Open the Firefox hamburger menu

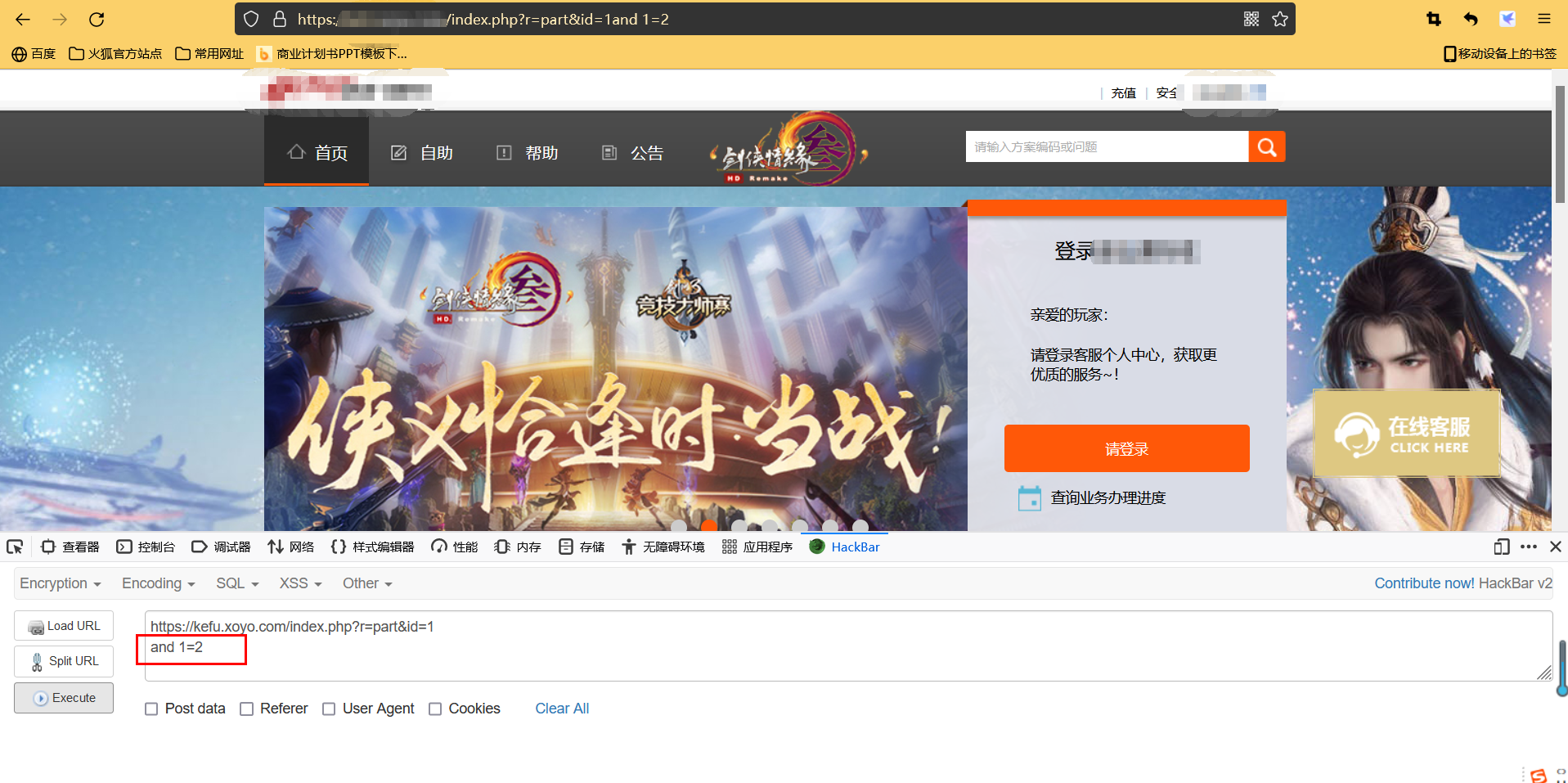click(x=1544, y=19)
